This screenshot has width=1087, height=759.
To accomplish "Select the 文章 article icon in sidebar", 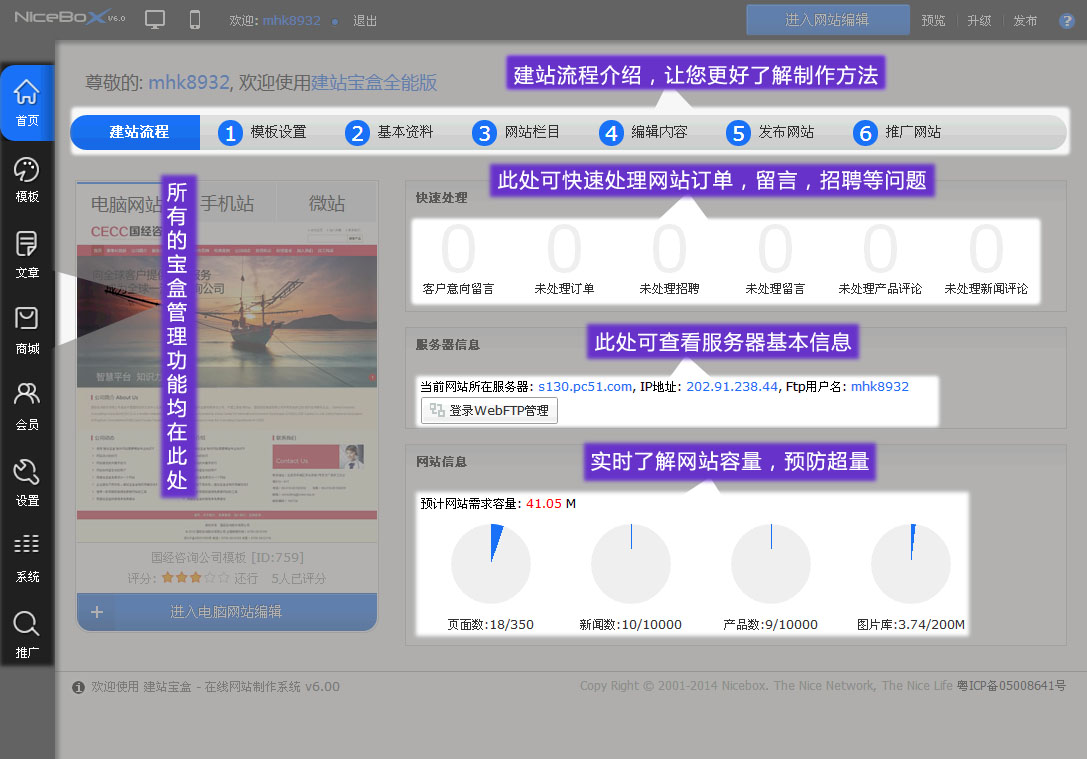I will (x=27, y=254).
